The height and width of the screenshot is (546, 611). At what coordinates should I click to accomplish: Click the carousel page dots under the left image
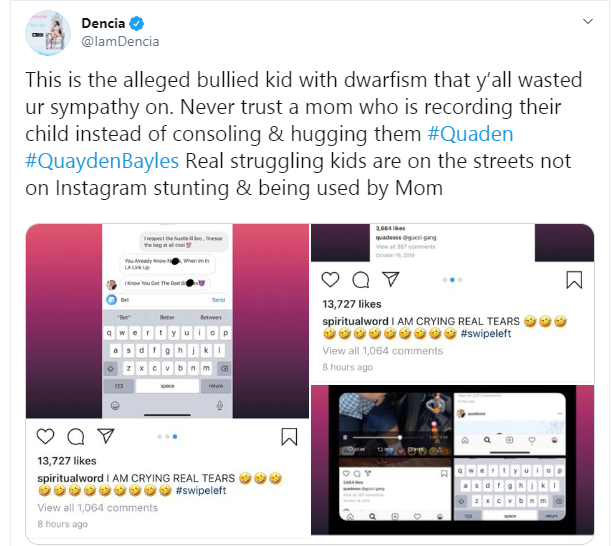pos(167,437)
